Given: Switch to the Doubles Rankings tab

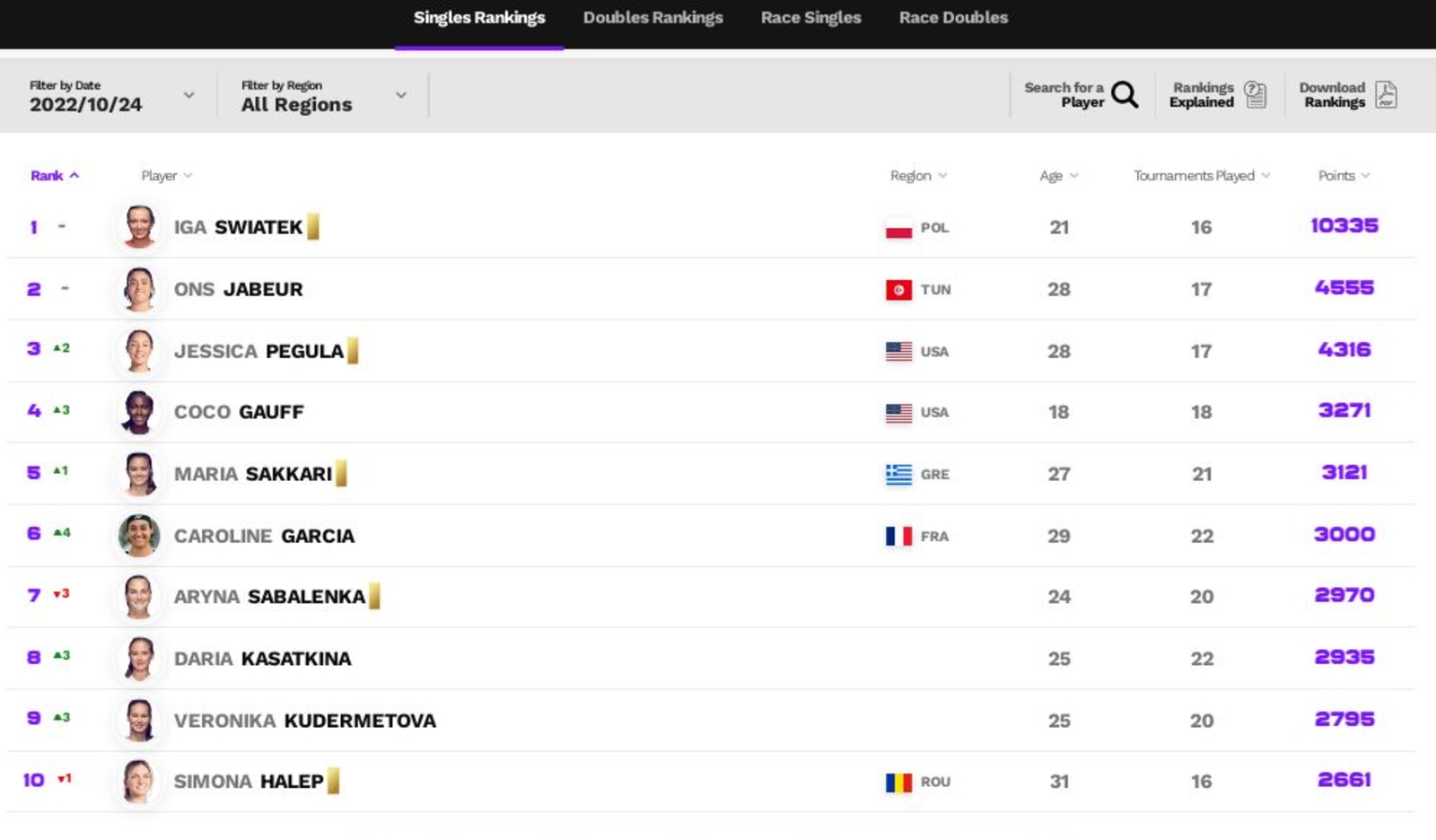Looking at the screenshot, I should point(652,18).
